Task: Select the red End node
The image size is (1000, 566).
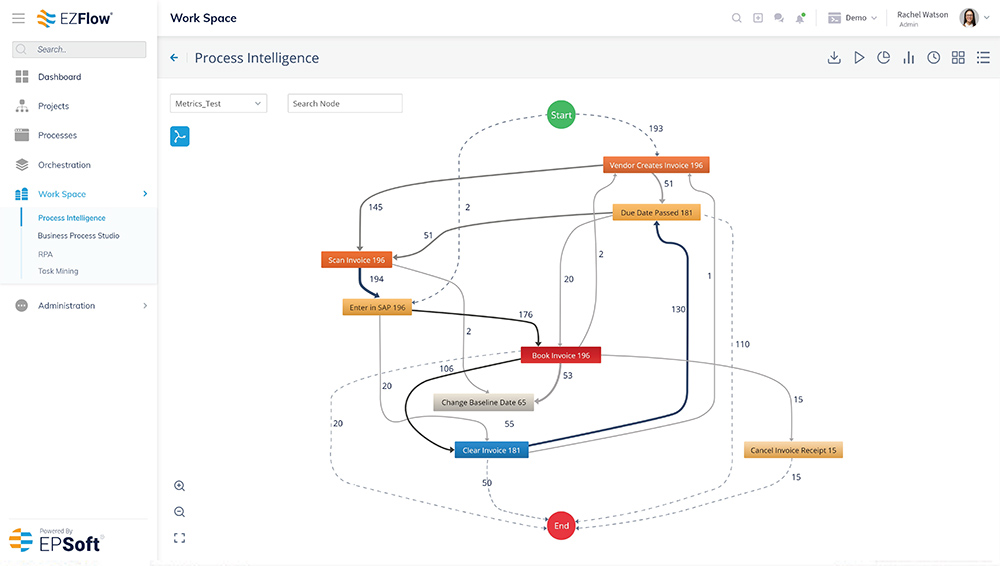Action: tap(561, 526)
